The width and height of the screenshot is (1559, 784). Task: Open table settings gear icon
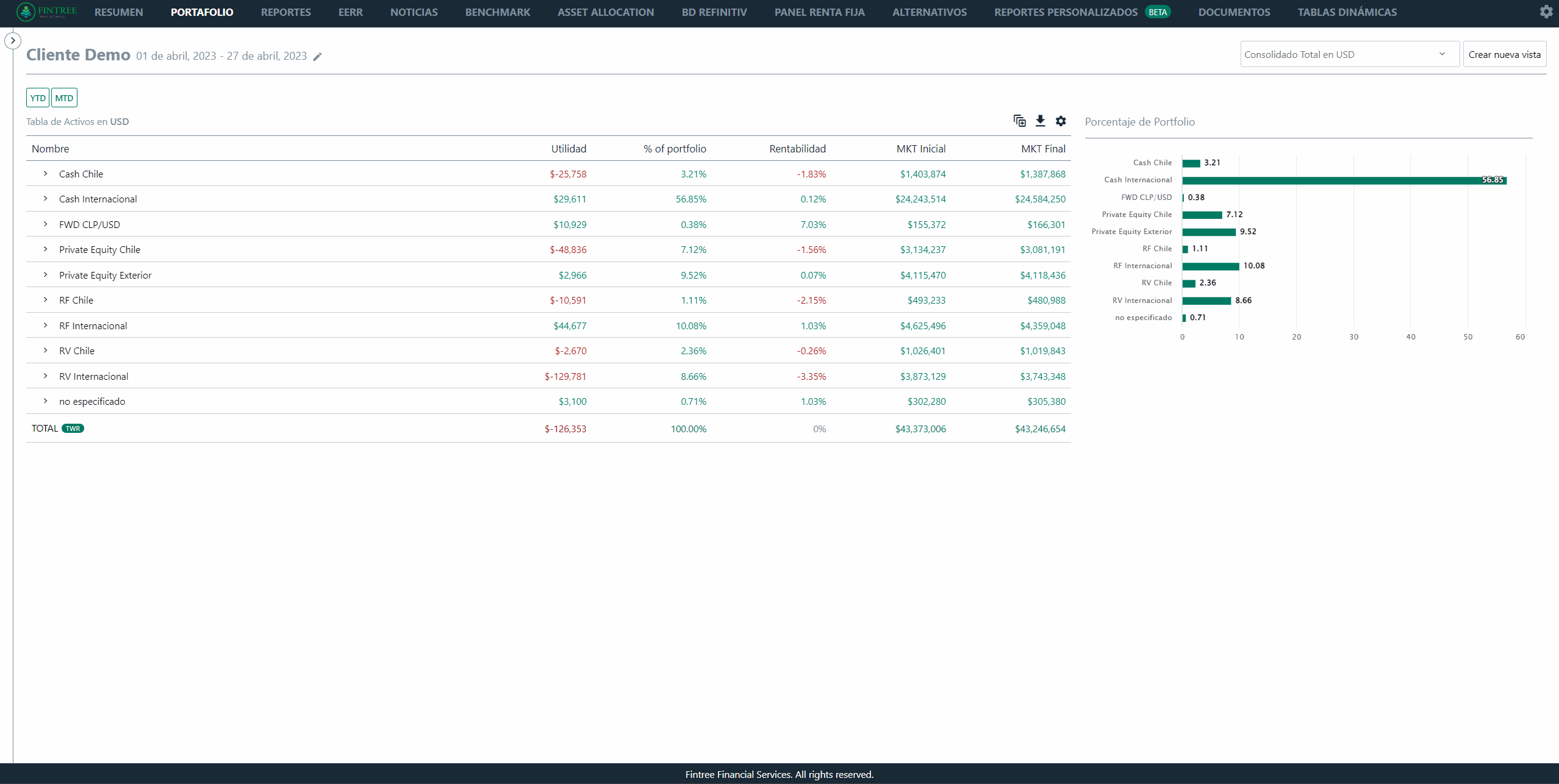pyautogui.click(x=1061, y=121)
